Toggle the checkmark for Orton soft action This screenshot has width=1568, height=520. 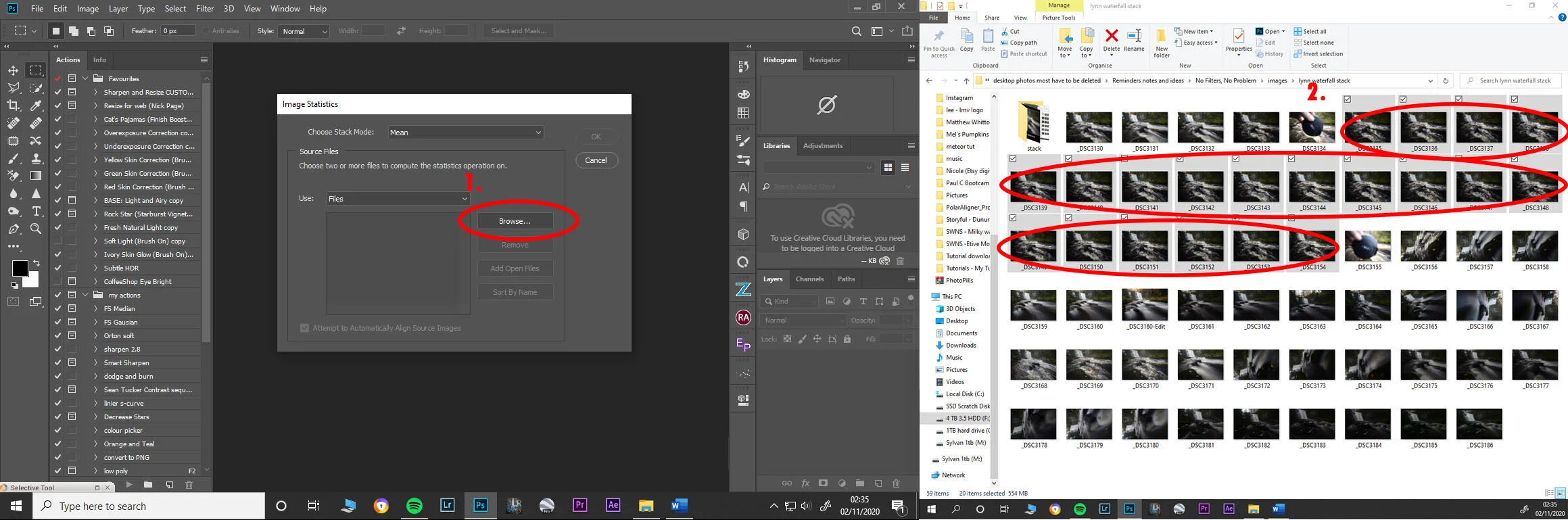[x=57, y=335]
